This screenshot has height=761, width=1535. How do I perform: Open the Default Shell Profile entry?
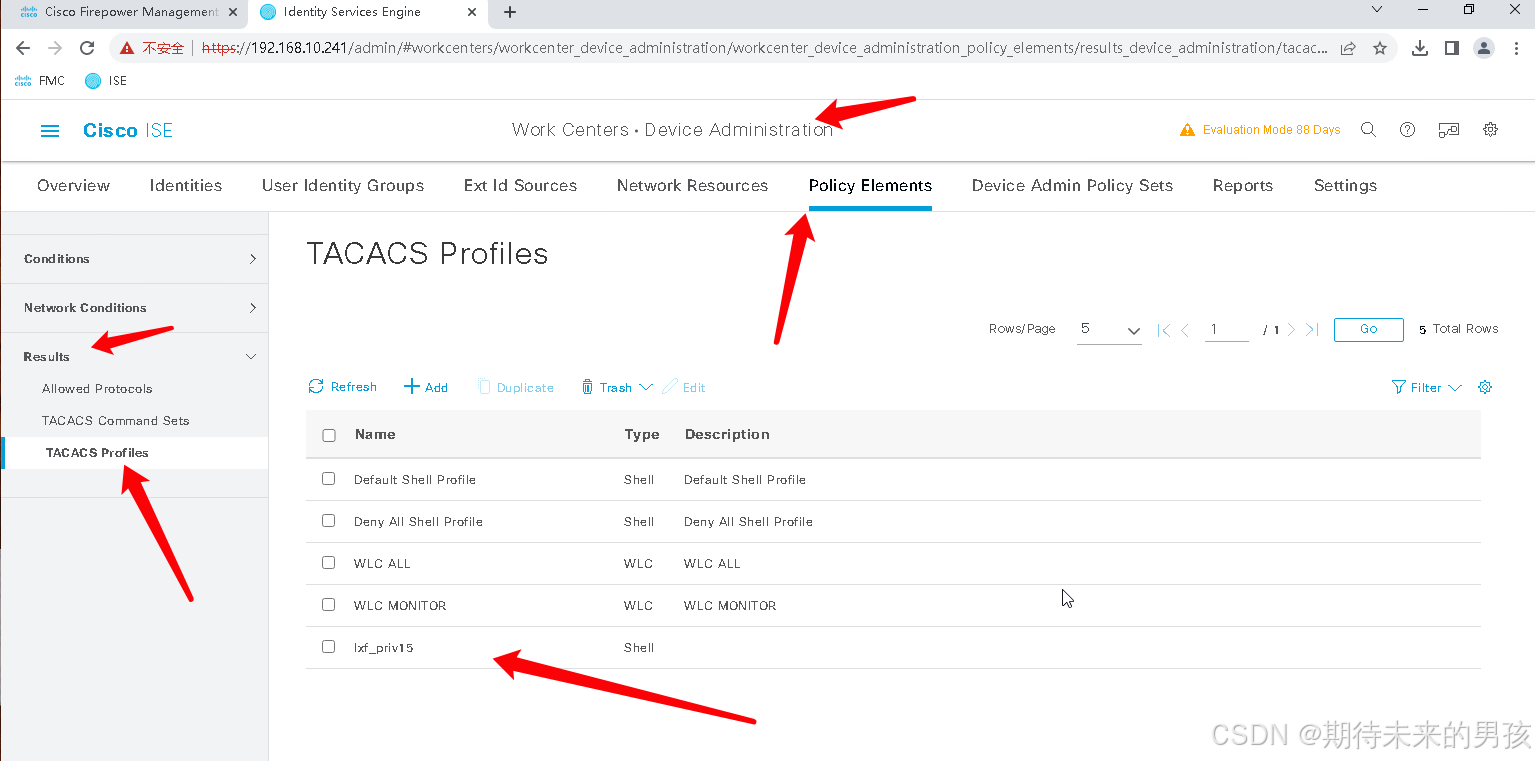coord(415,480)
